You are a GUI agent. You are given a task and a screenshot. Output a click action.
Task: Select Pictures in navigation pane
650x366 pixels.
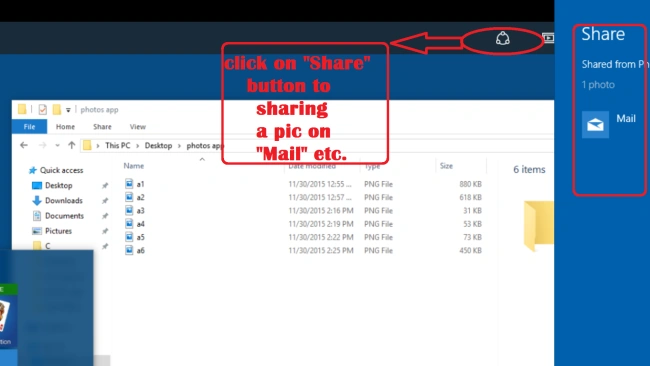click(58, 231)
